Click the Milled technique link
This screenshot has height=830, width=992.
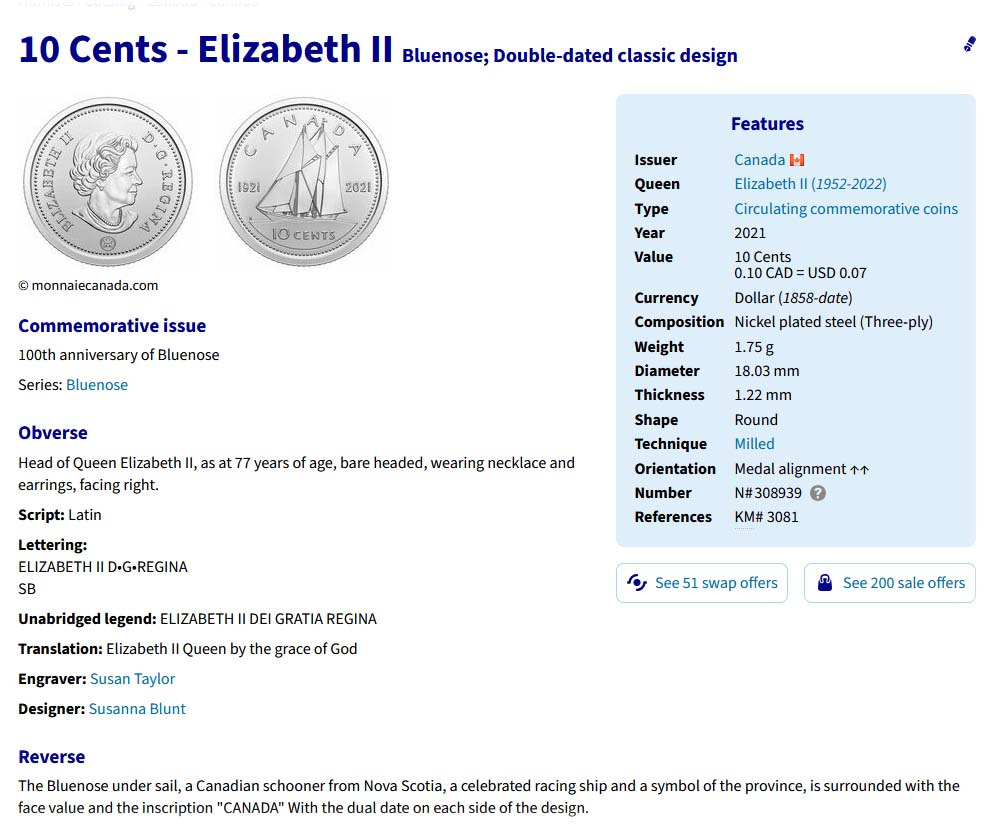[x=754, y=444]
